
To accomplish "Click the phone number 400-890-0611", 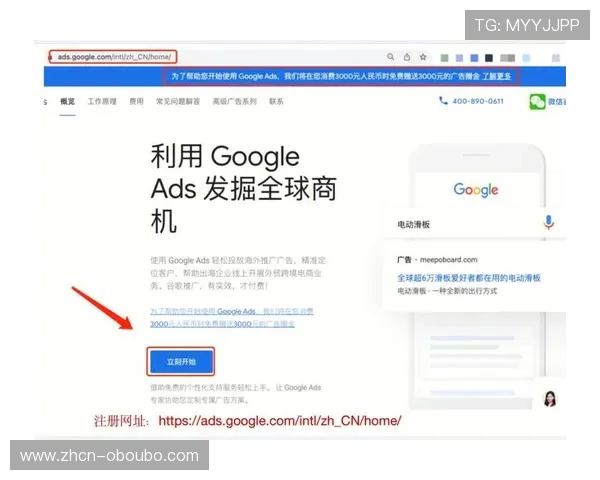I will tap(478, 101).
